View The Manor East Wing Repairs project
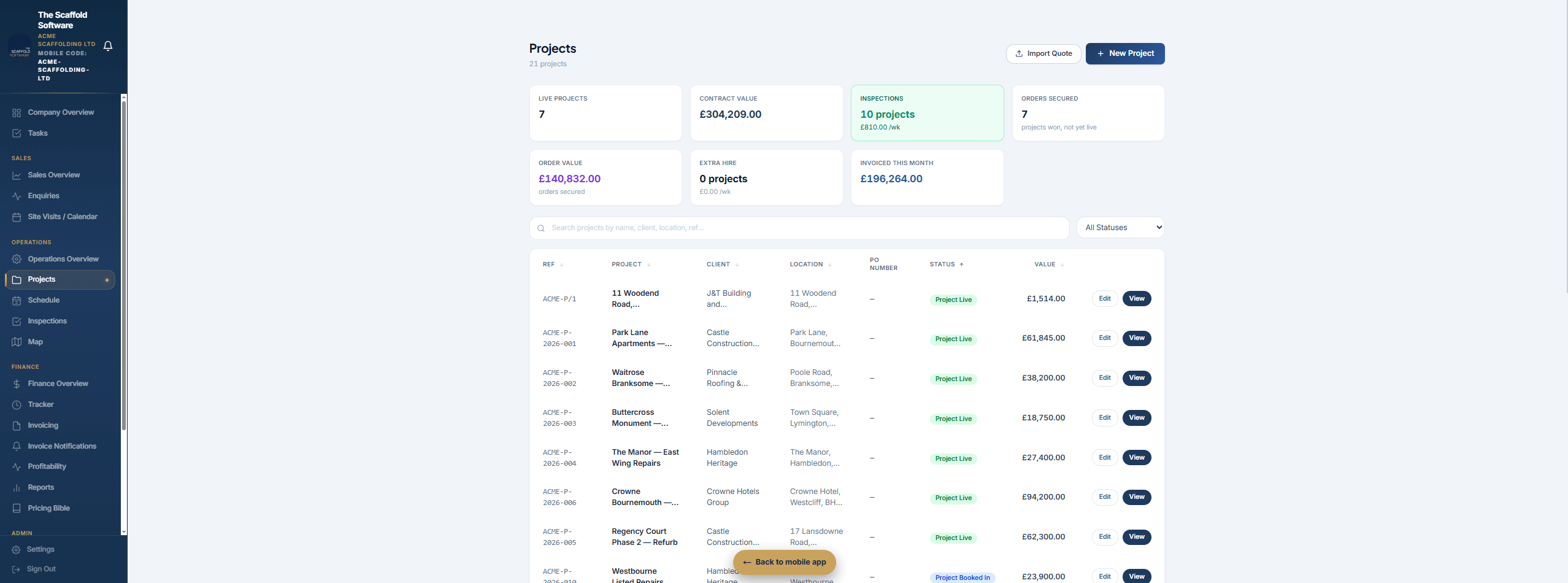 [x=1137, y=458]
